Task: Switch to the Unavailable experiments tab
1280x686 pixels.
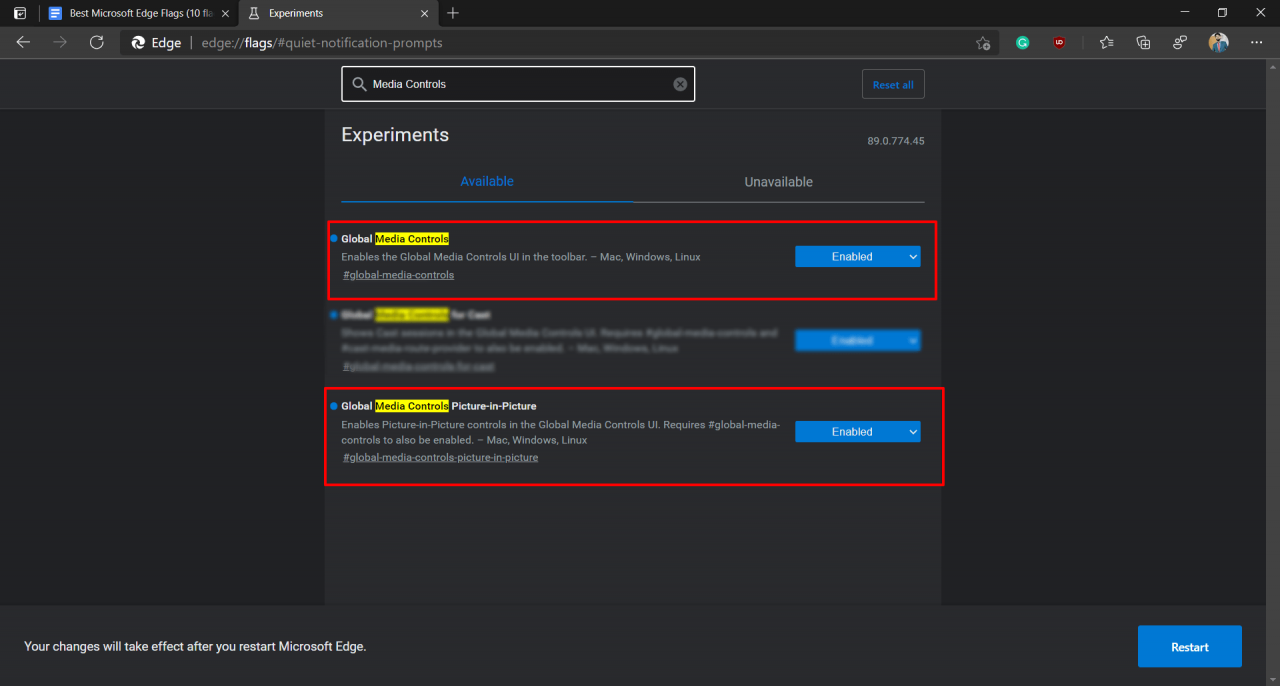Action: (x=778, y=182)
